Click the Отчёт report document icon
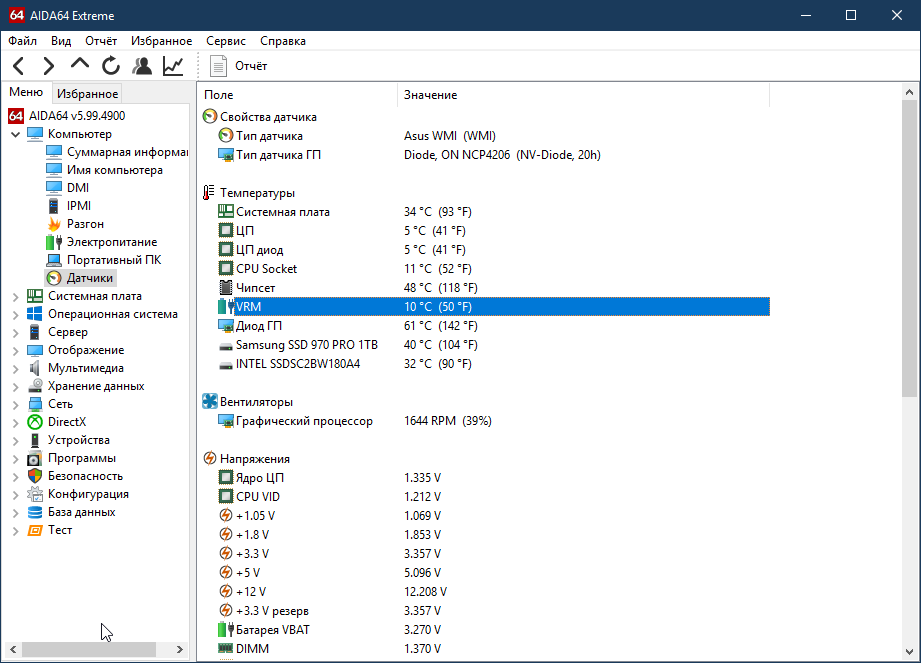 219,66
